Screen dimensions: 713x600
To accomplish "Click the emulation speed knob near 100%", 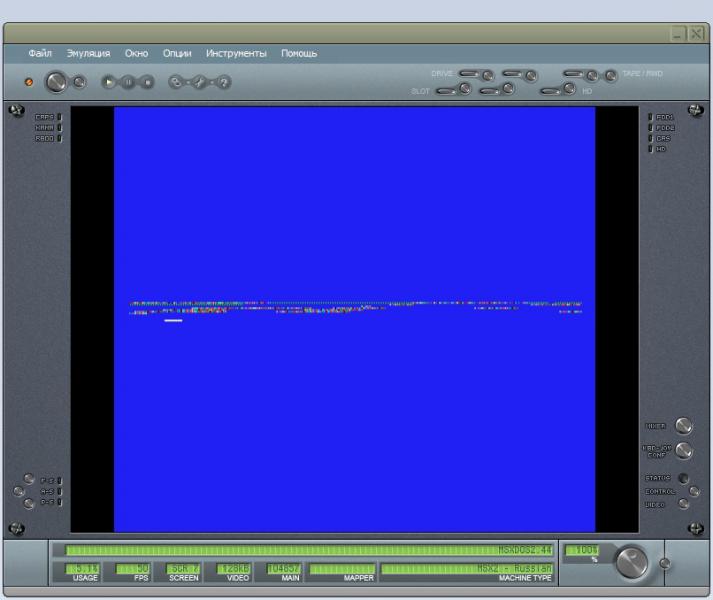I will point(631,563).
